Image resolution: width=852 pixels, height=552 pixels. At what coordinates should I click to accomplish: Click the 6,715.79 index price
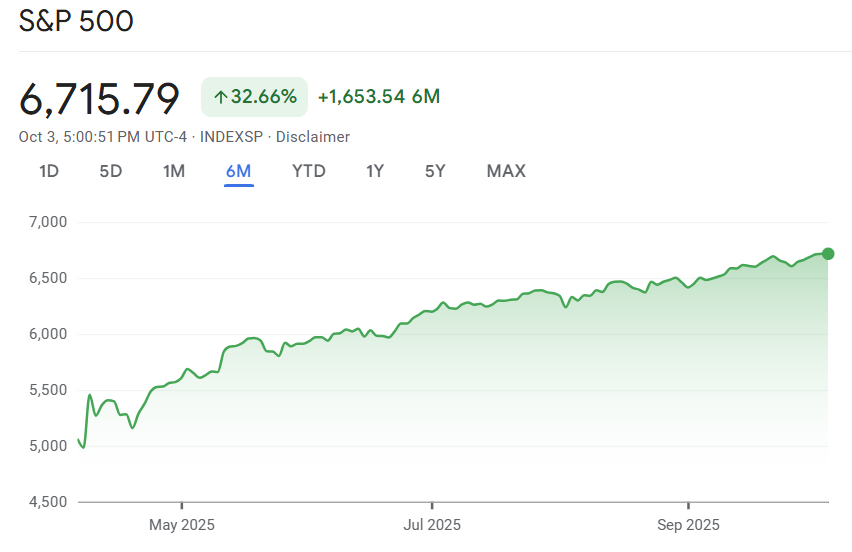pyautogui.click(x=99, y=98)
